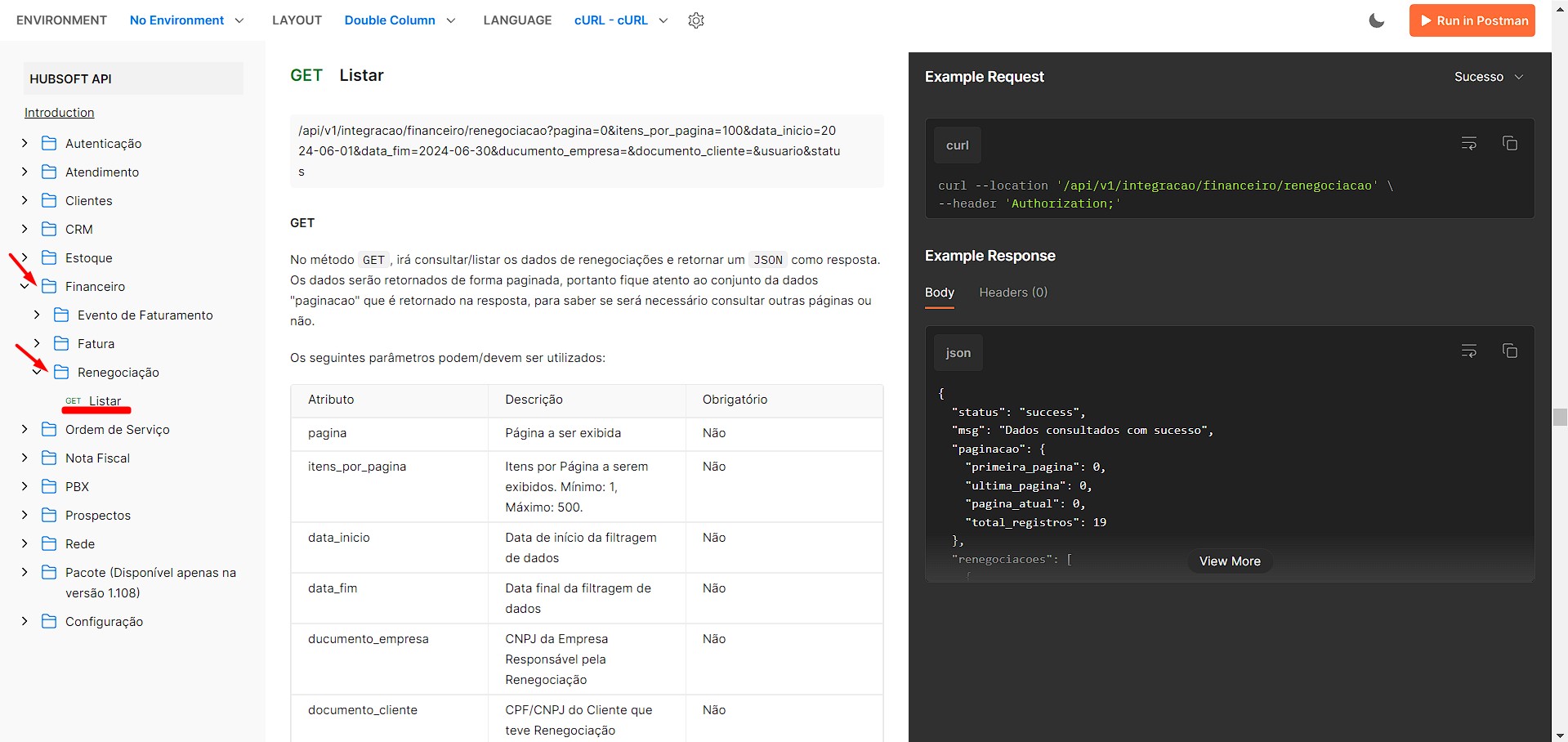Click the Nota Fiscal folder icon
The height and width of the screenshot is (742, 1568).
click(49, 458)
